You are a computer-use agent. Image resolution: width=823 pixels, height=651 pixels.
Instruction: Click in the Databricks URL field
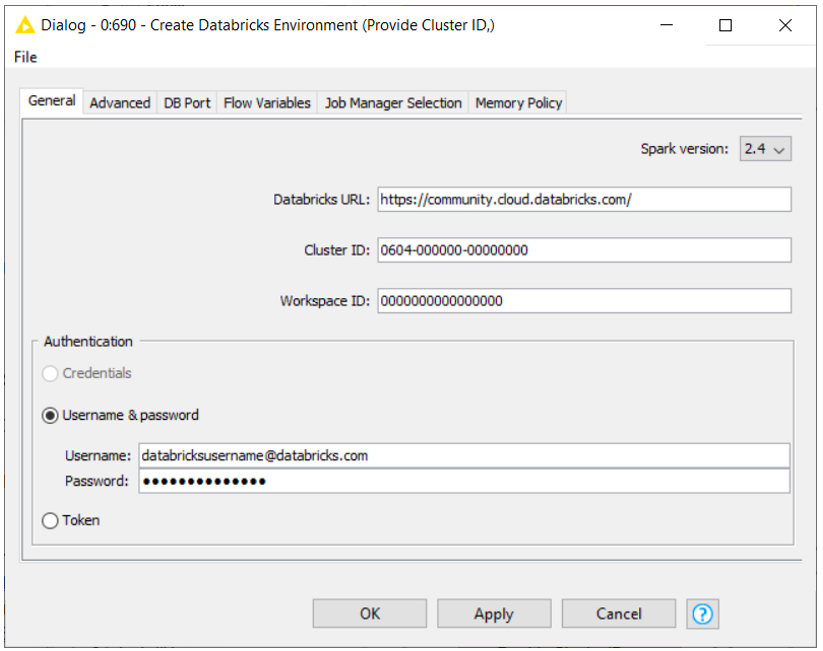tap(584, 200)
